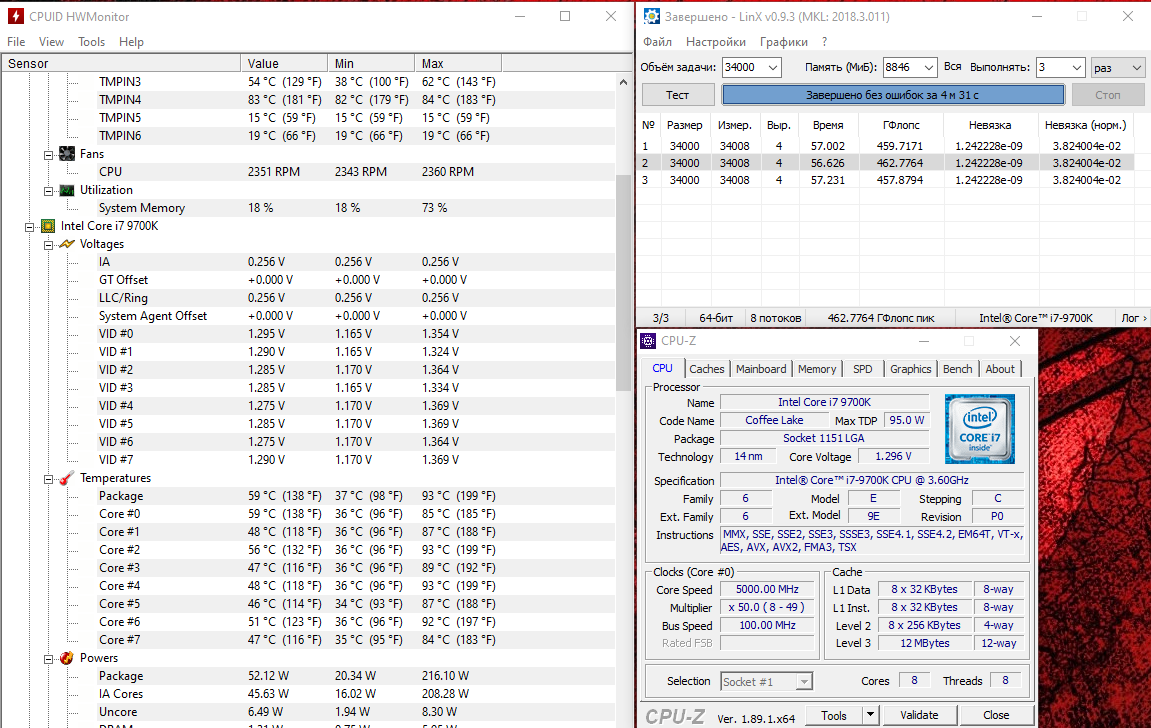Click the Tools button in CPU-Z
1151x728 pixels.
(x=834, y=715)
